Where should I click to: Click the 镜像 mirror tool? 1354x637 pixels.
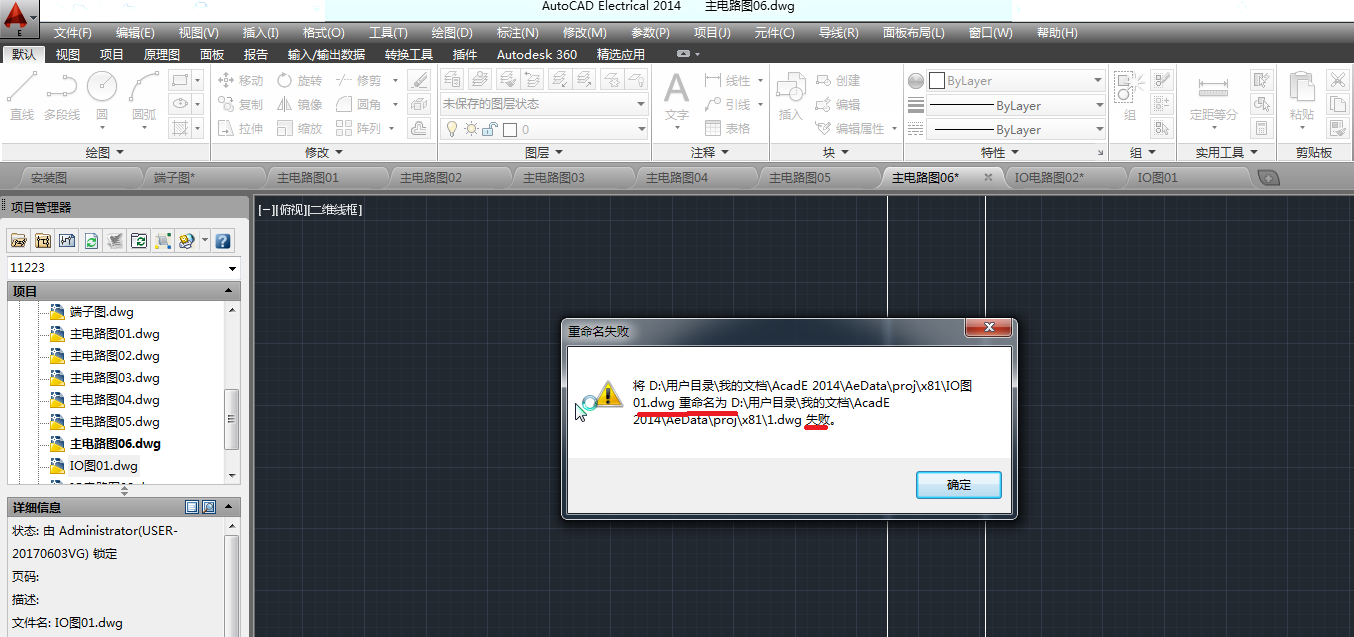point(299,104)
